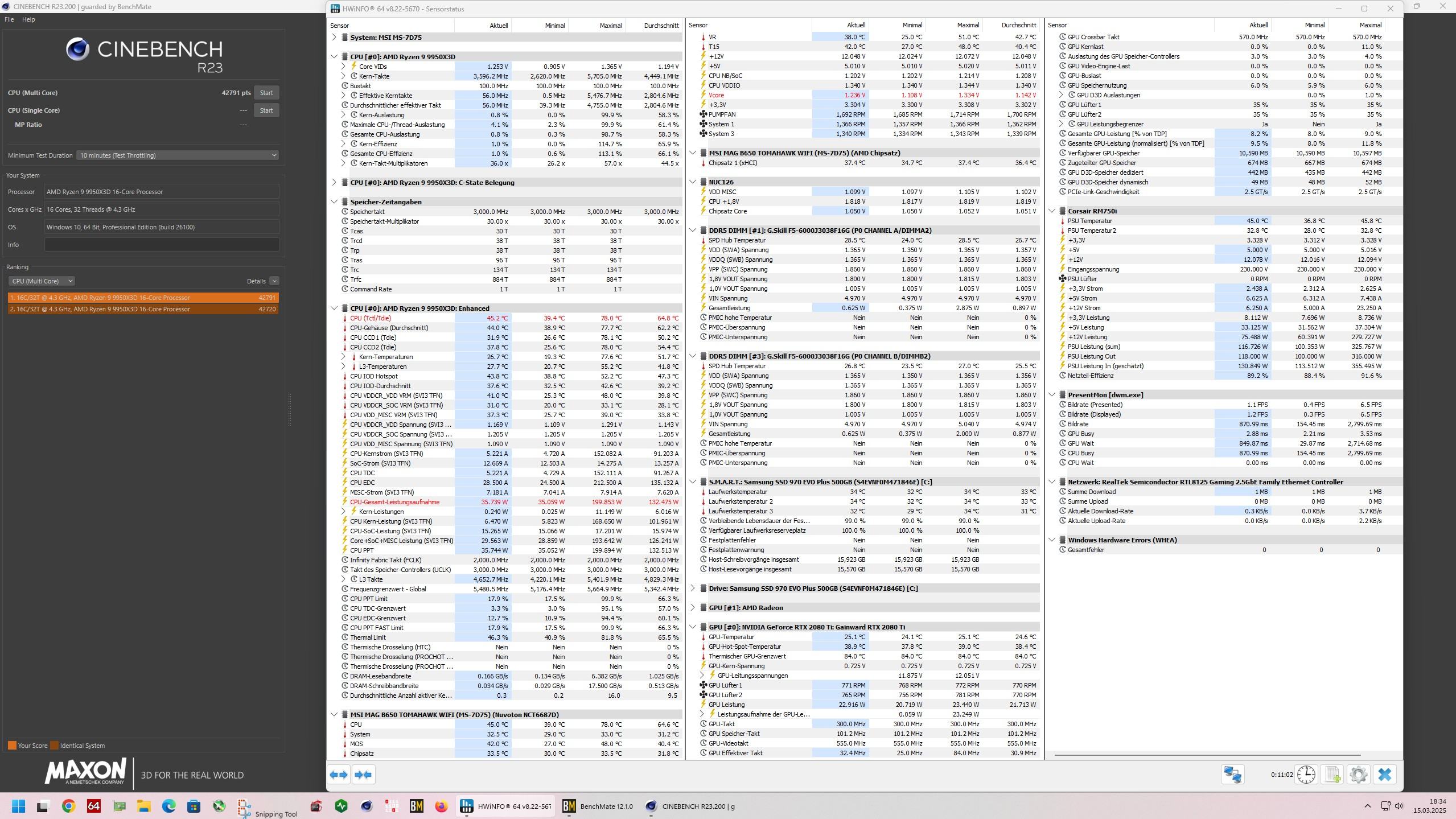Collapse the CPU Enhanced sensor group
The height and width of the screenshot is (819, 1456).
(334, 308)
